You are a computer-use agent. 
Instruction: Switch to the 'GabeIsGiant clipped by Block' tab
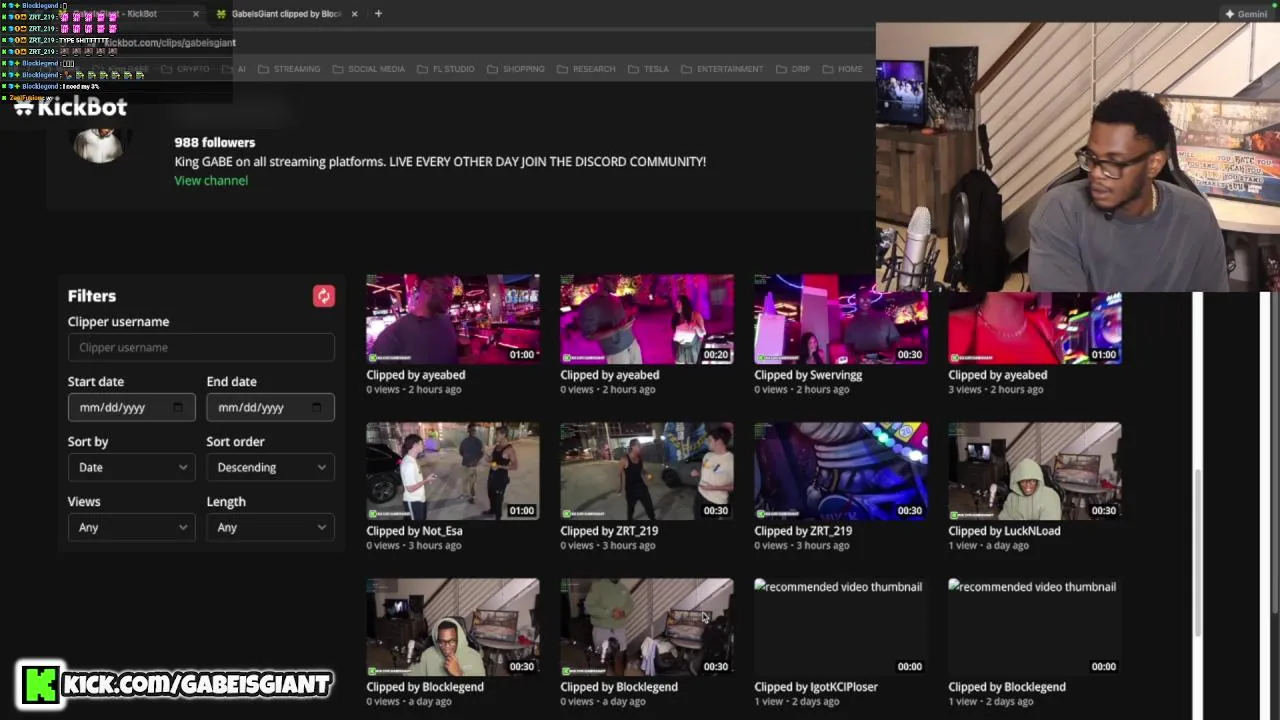click(285, 14)
